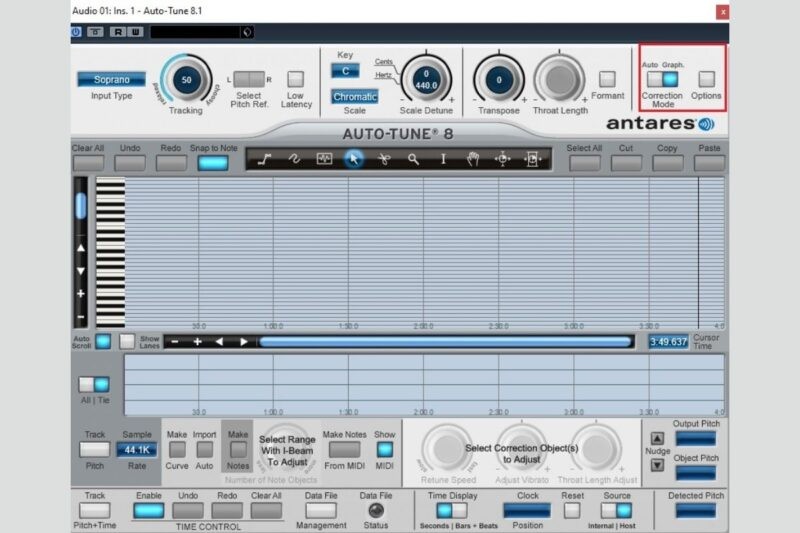Switch Clock Source Internal/Host toggle

(616, 510)
